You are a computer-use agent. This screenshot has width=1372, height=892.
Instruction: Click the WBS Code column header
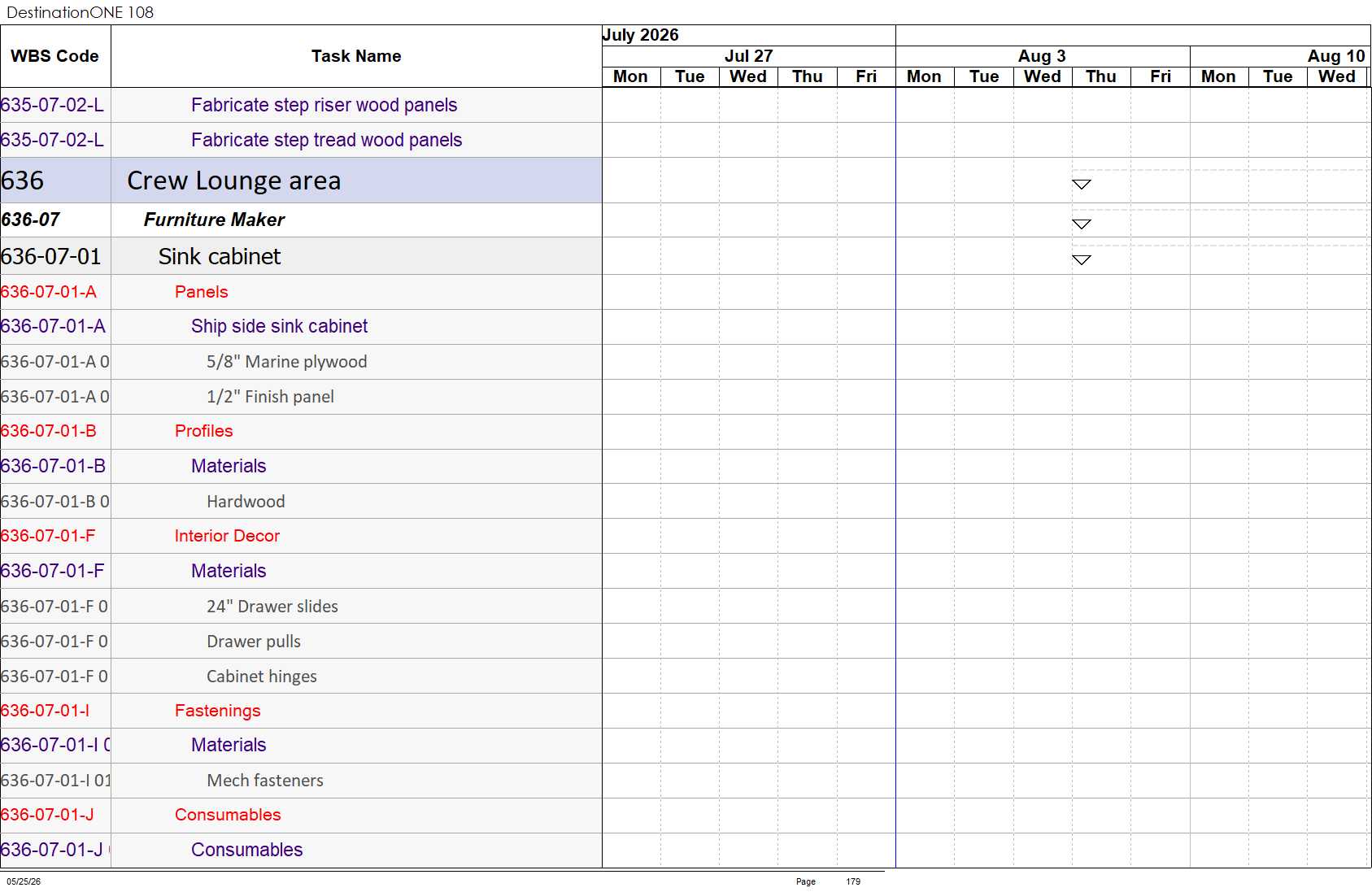54,56
